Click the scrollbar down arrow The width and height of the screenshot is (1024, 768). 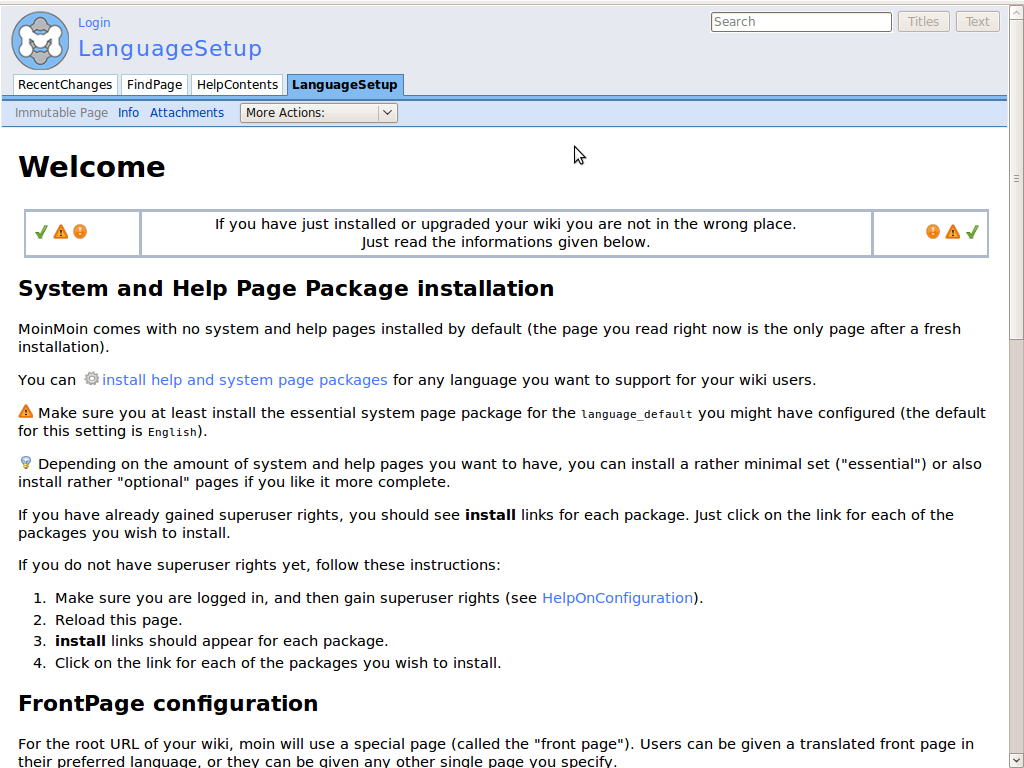pyautogui.click(x=1016, y=760)
